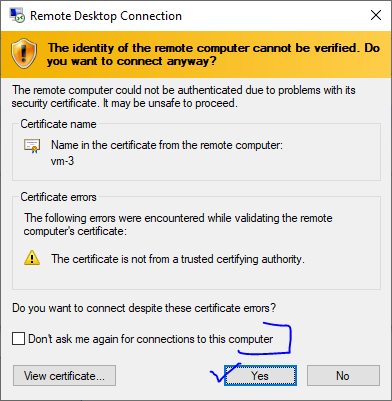
Task: Close the Remote Desktop Connection dialog
Action: pos(376,15)
